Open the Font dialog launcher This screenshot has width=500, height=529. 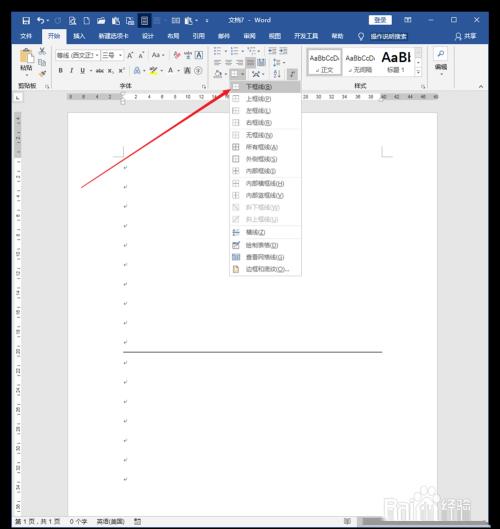coord(204,87)
